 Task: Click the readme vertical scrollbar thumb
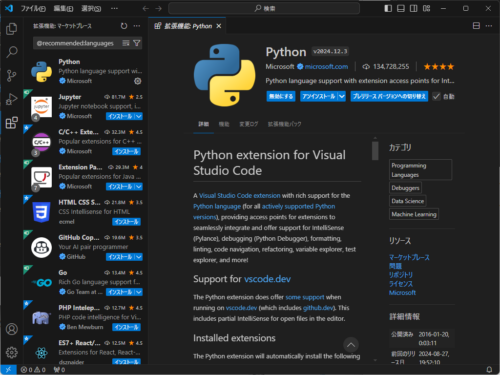375,151
